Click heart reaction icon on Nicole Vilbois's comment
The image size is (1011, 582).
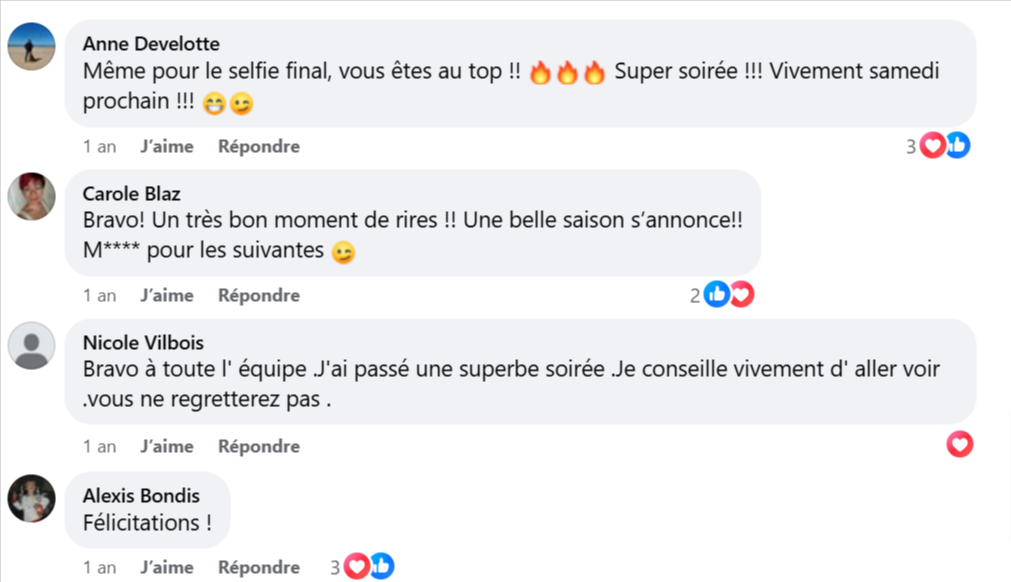[x=959, y=444]
